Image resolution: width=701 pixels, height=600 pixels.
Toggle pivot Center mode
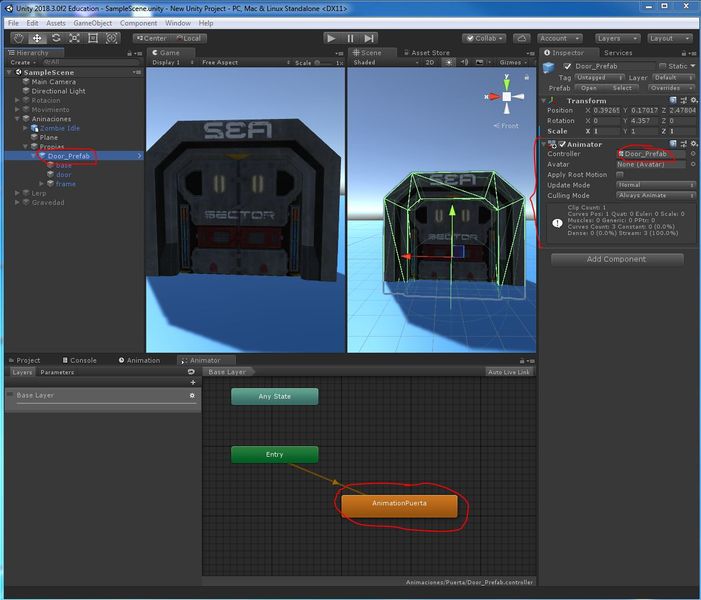[x=151, y=38]
